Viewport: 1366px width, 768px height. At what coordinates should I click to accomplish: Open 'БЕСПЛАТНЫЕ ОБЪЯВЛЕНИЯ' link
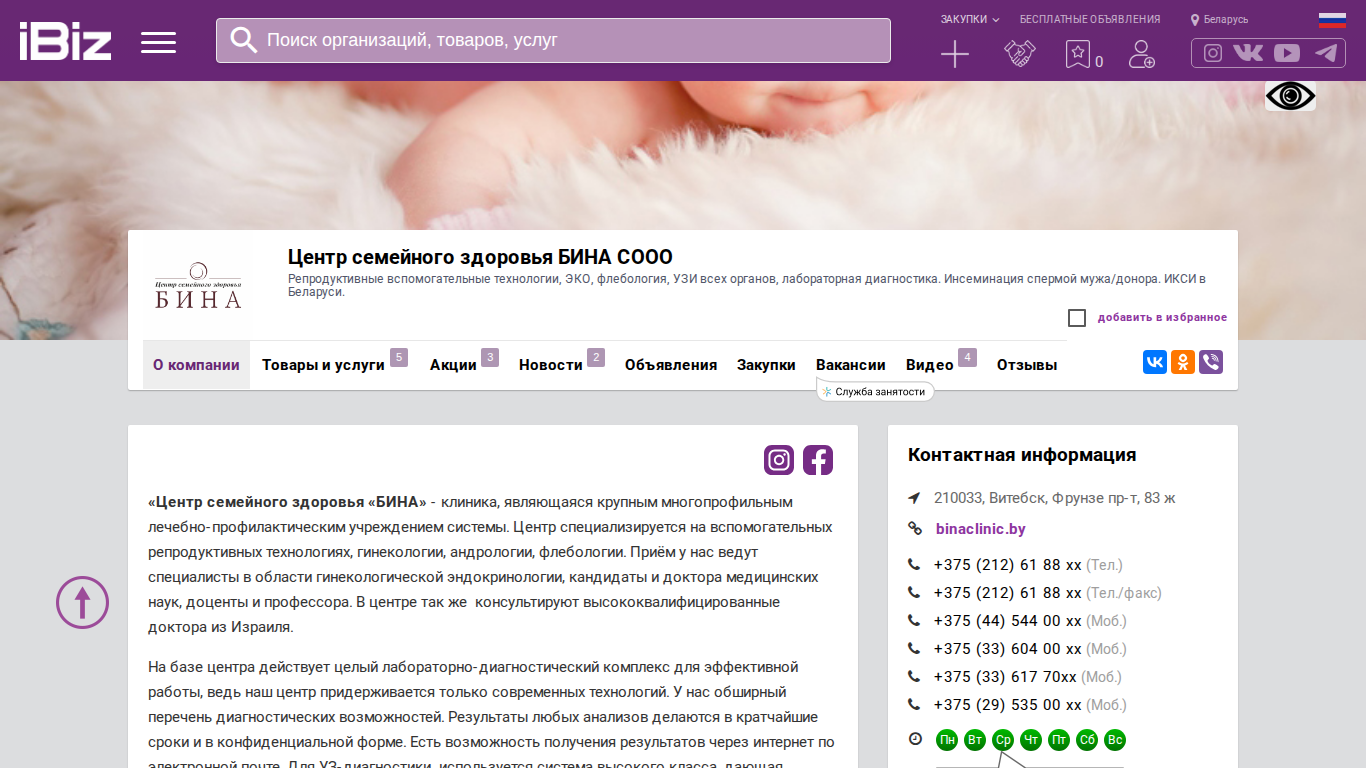(x=1090, y=19)
